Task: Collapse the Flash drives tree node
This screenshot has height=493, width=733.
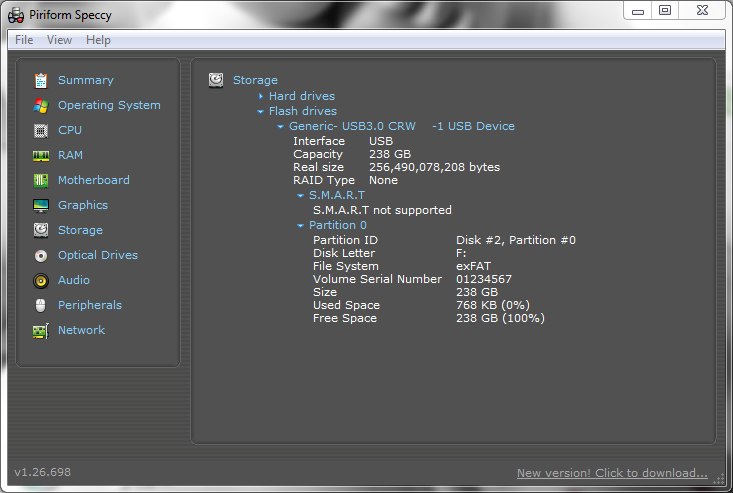Action: click(x=261, y=111)
